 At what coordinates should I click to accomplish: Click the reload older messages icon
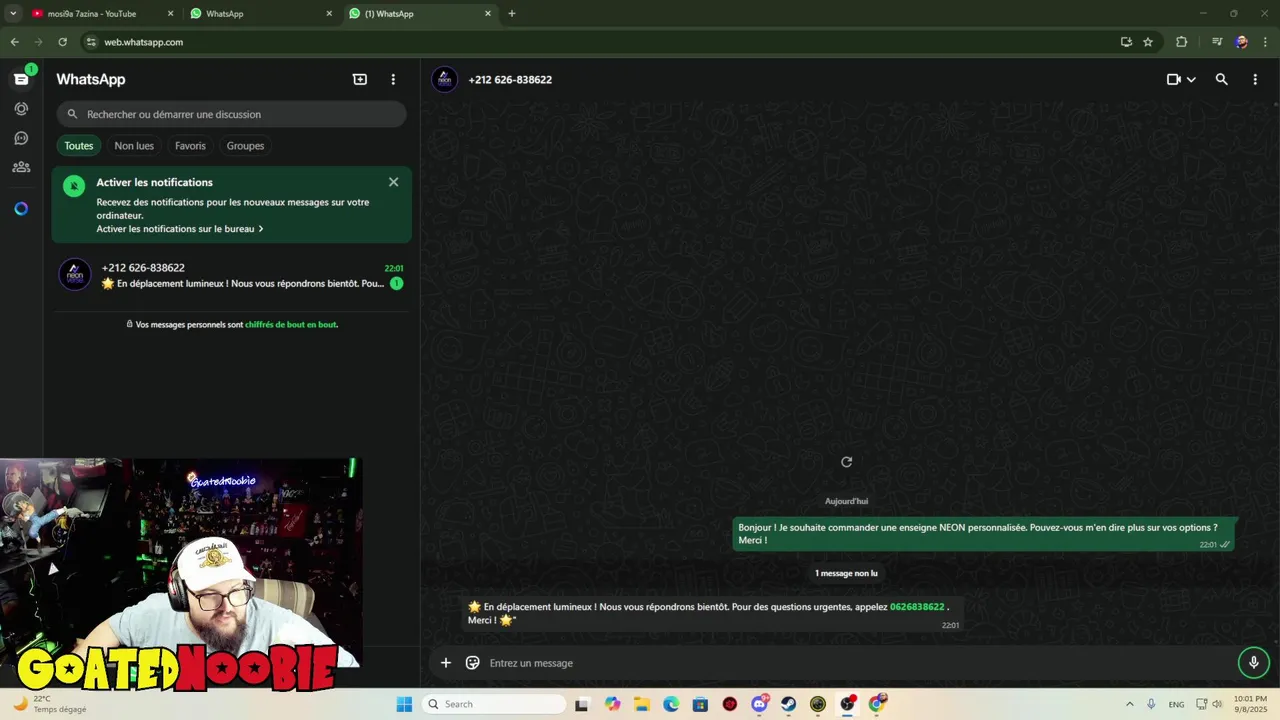(x=846, y=462)
